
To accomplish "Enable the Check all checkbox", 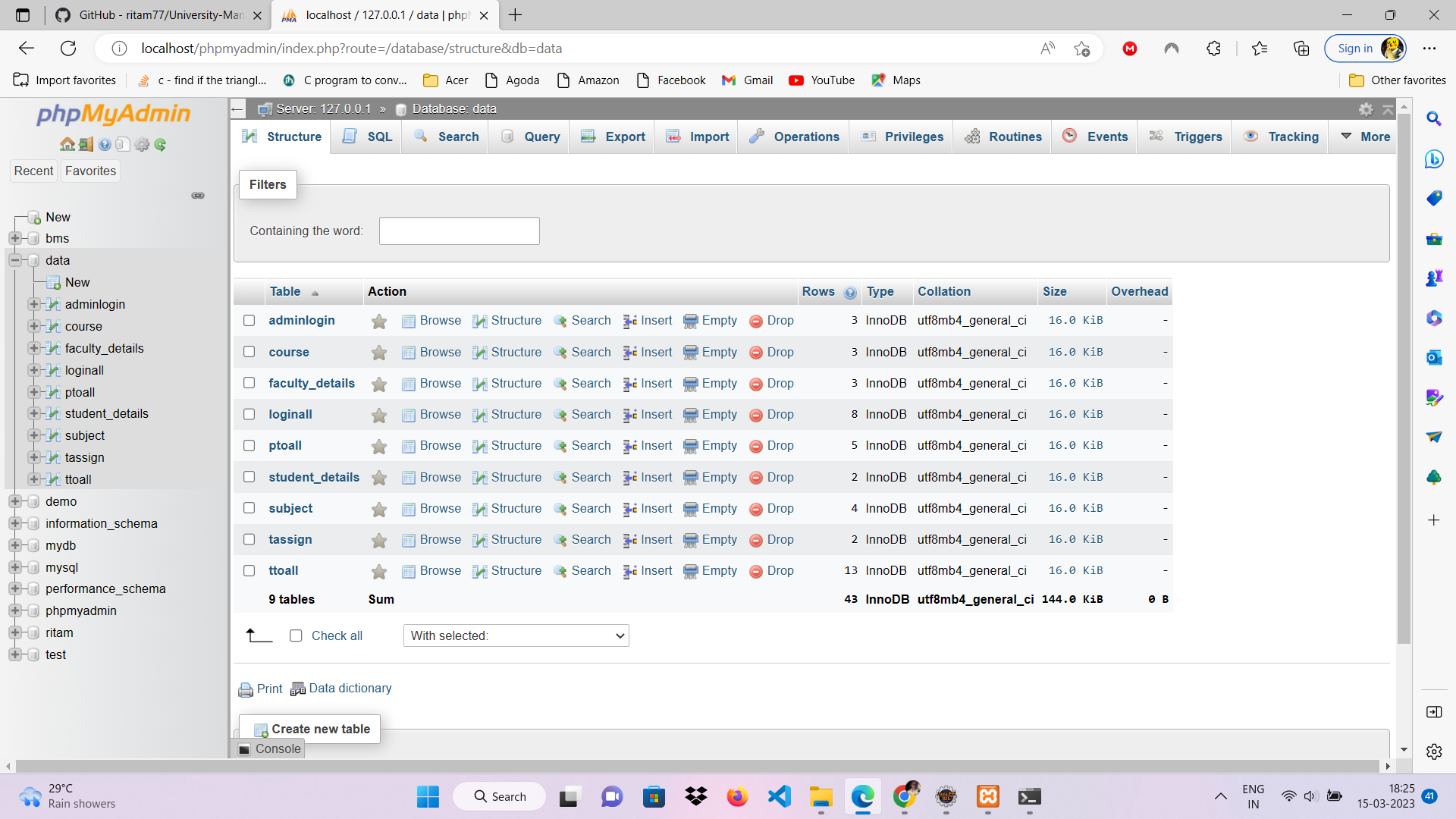I will [296, 635].
